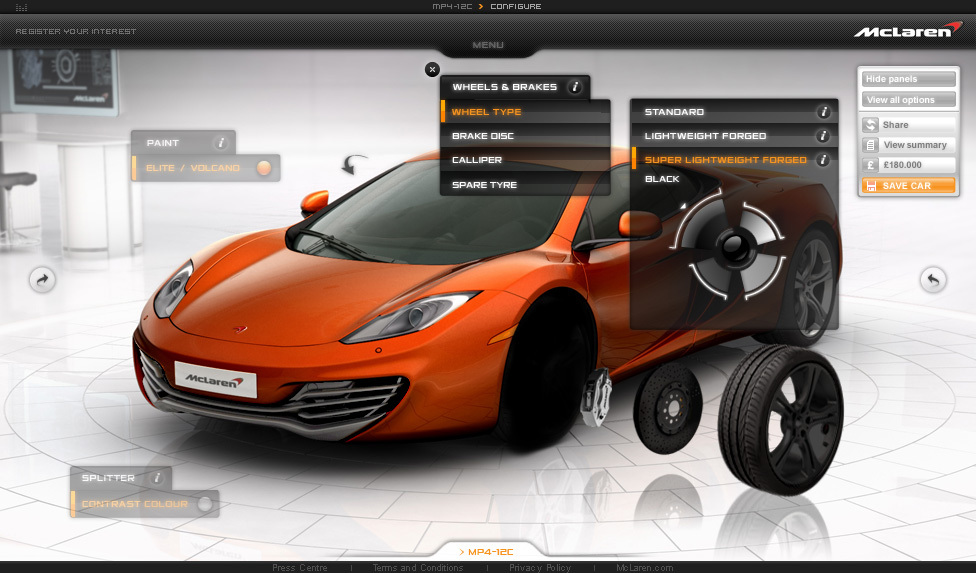Click the pound price icon
Screen dimensions: 976x573
coord(870,165)
